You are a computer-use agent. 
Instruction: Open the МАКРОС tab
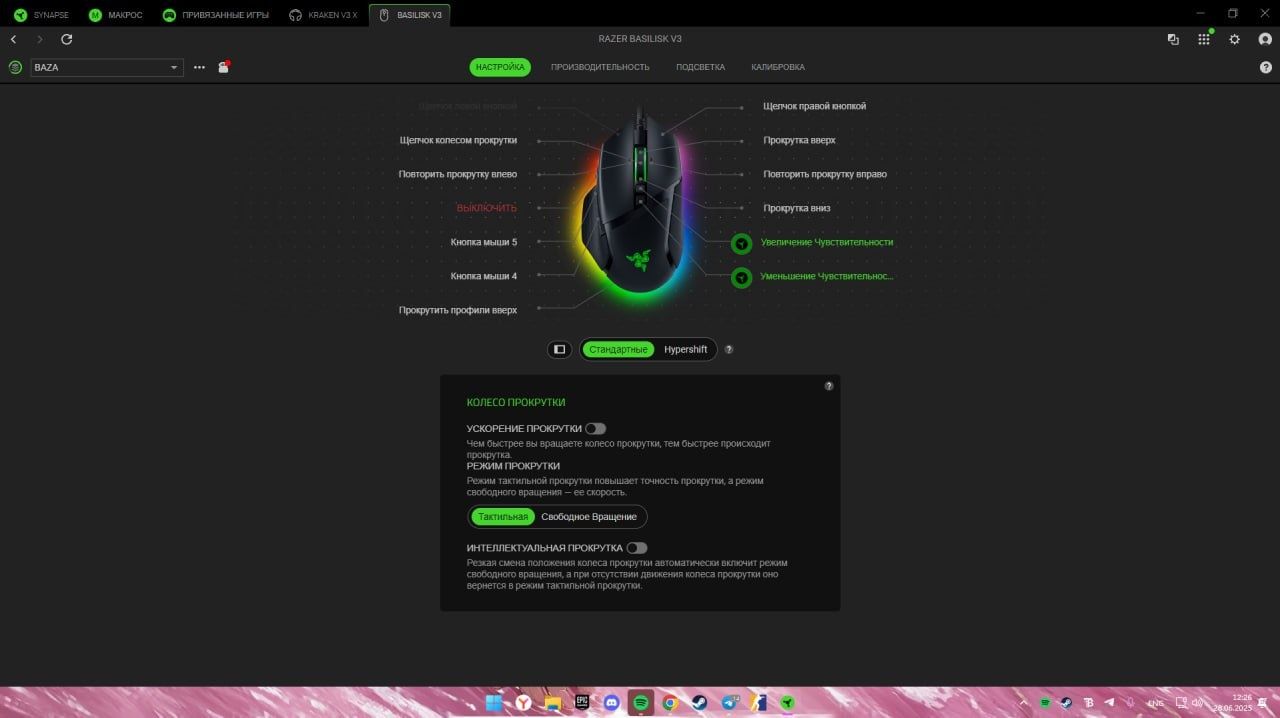[117, 15]
